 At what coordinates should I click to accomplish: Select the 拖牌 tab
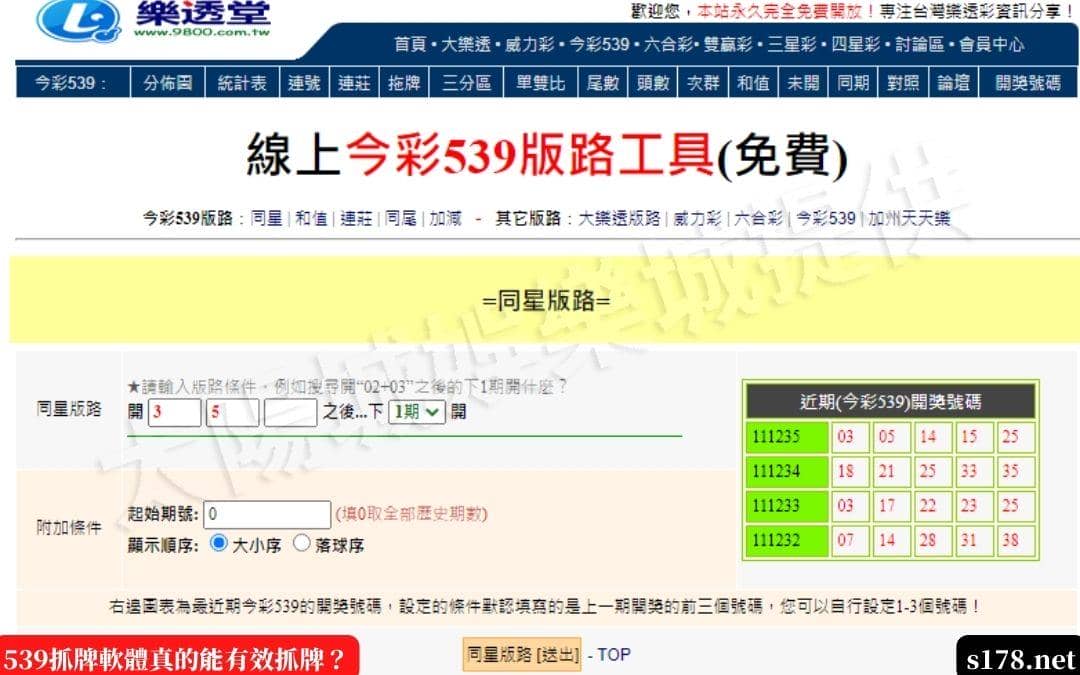(x=404, y=83)
